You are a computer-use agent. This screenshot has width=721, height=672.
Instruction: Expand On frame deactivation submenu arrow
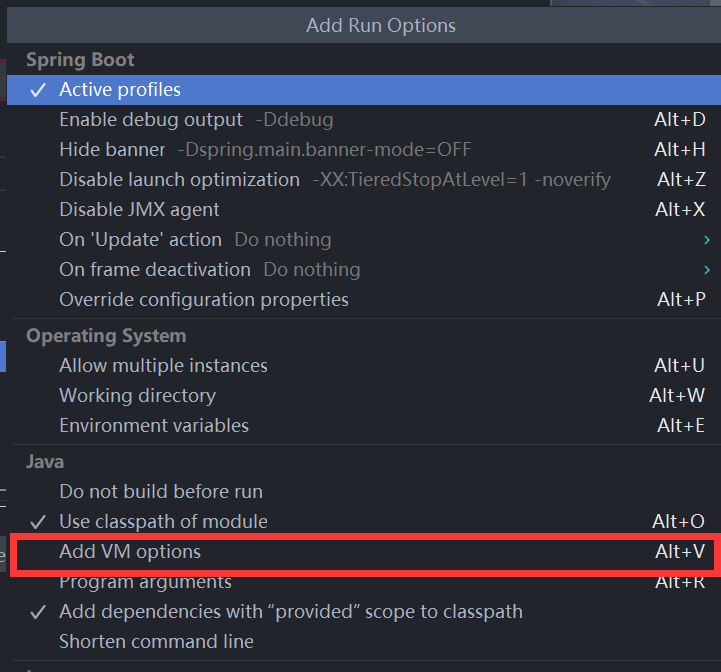(x=707, y=270)
